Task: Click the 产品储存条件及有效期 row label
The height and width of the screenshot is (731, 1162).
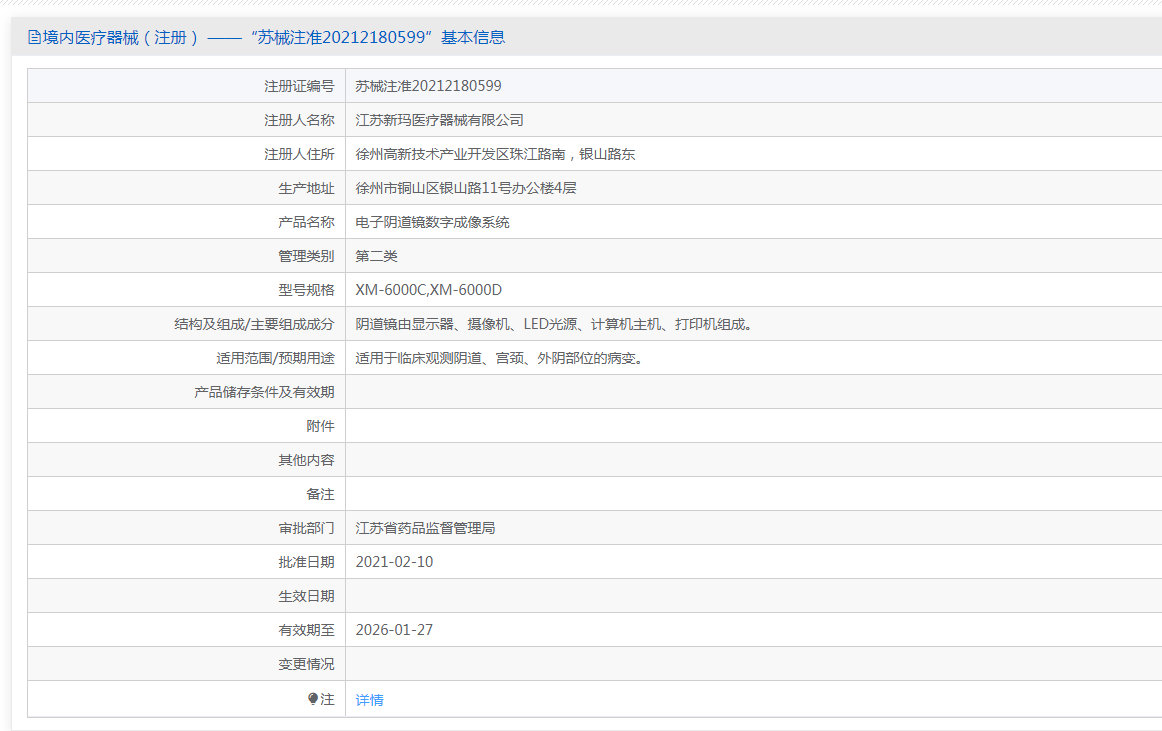Action: click(264, 392)
